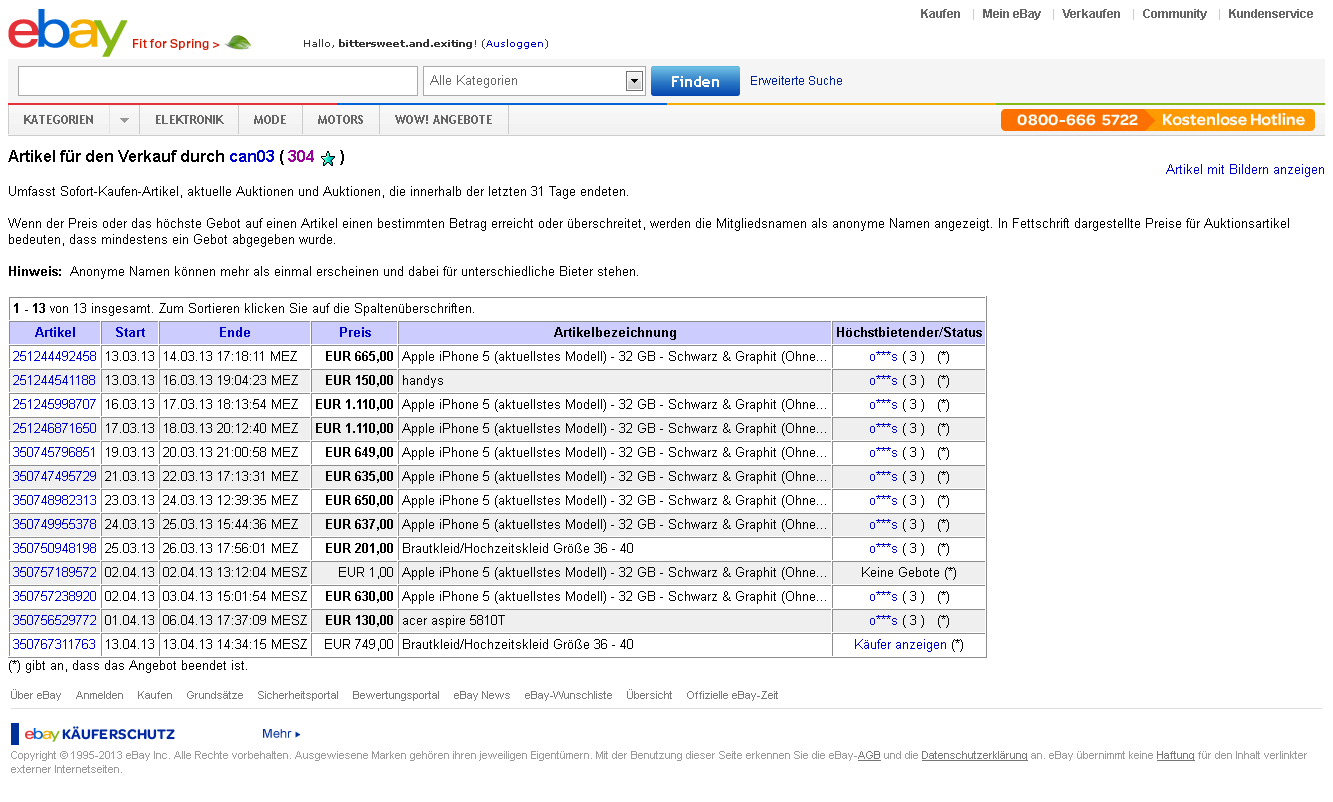Click the Ausloggen link
1333x802 pixels.
tap(514, 44)
